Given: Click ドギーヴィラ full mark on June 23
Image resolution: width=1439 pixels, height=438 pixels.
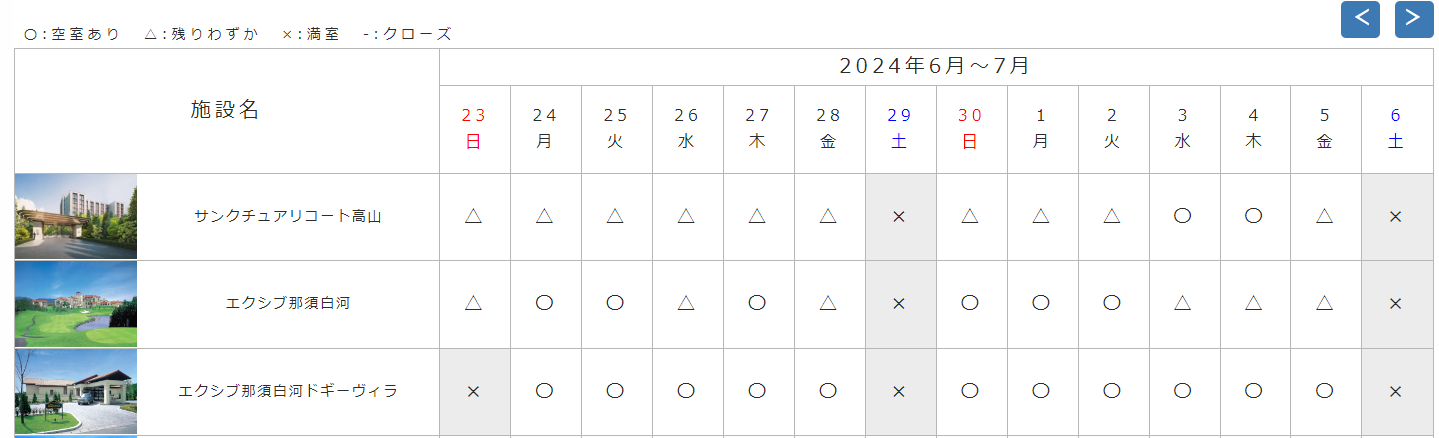Looking at the screenshot, I should 474,391.
